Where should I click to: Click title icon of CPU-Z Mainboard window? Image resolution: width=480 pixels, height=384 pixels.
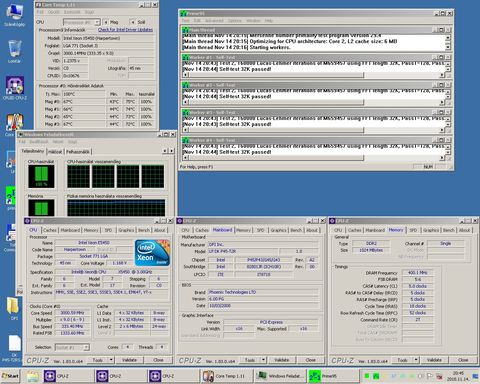click(180, 221)
